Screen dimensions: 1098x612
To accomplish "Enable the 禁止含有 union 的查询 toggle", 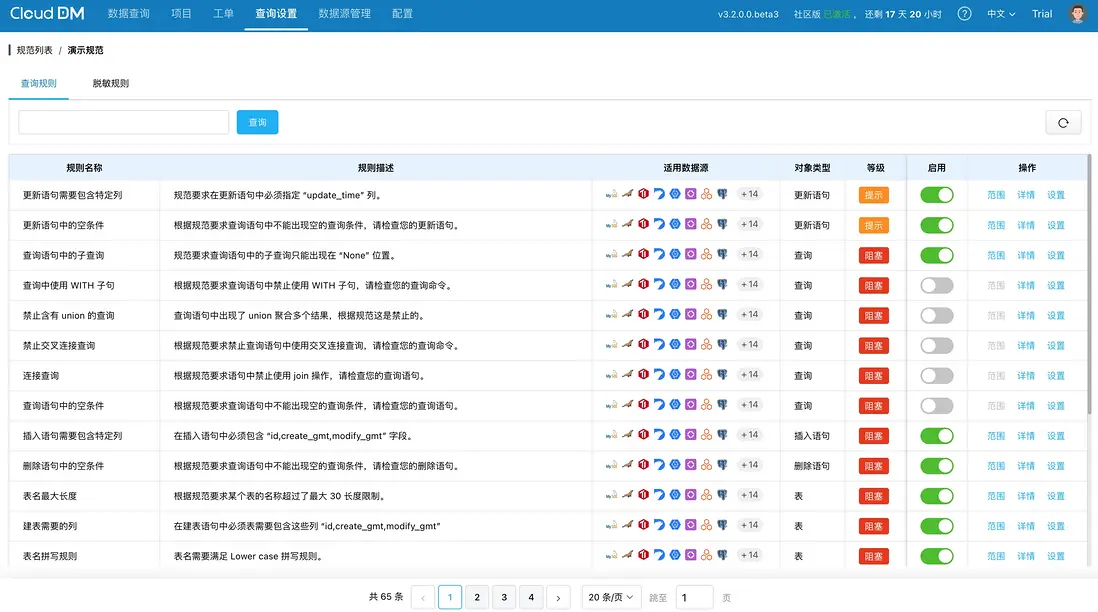I will (x=937, y=315).
